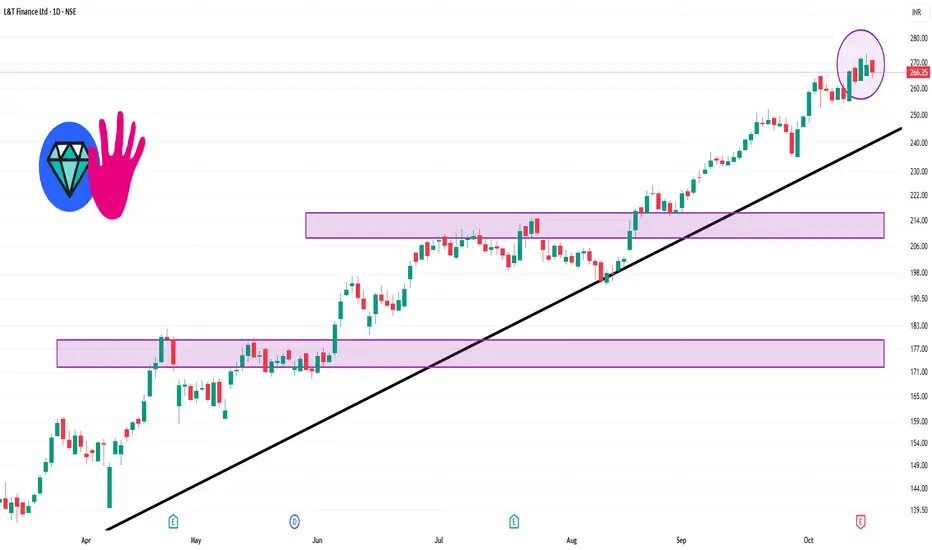Select the upper purple resistance zone rectangle
The width and height of the screenshot is (932, 550).
coord(595,225)
